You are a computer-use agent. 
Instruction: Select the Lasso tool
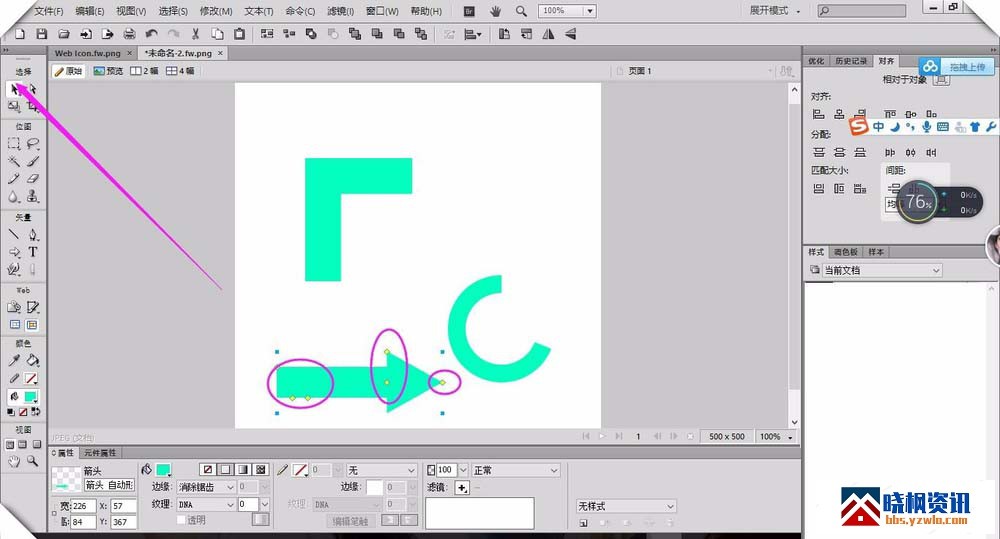point(33,144)
